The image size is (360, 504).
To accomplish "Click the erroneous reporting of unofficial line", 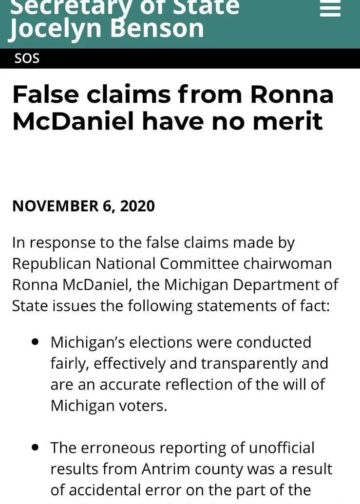I will click(x=182, y=448).
